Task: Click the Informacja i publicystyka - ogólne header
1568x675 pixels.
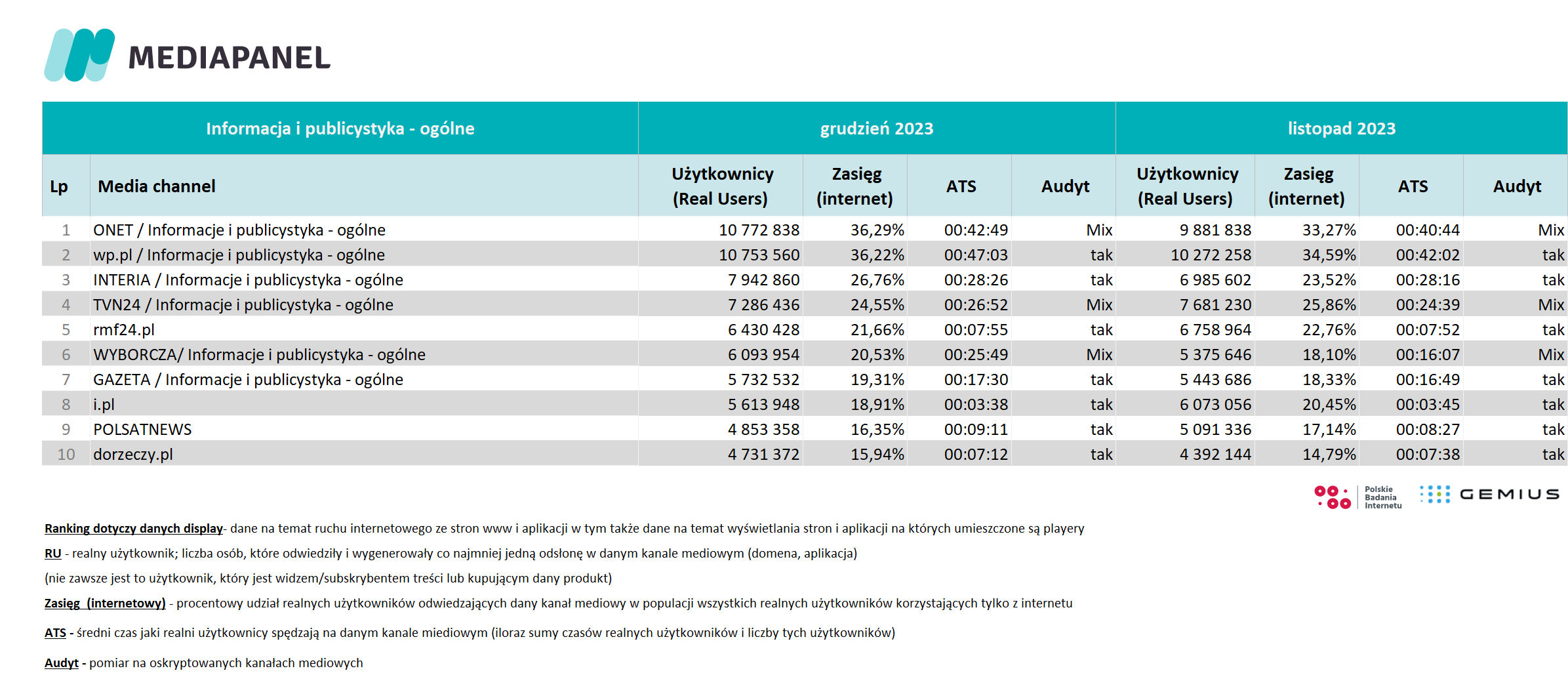Action: 340,128
